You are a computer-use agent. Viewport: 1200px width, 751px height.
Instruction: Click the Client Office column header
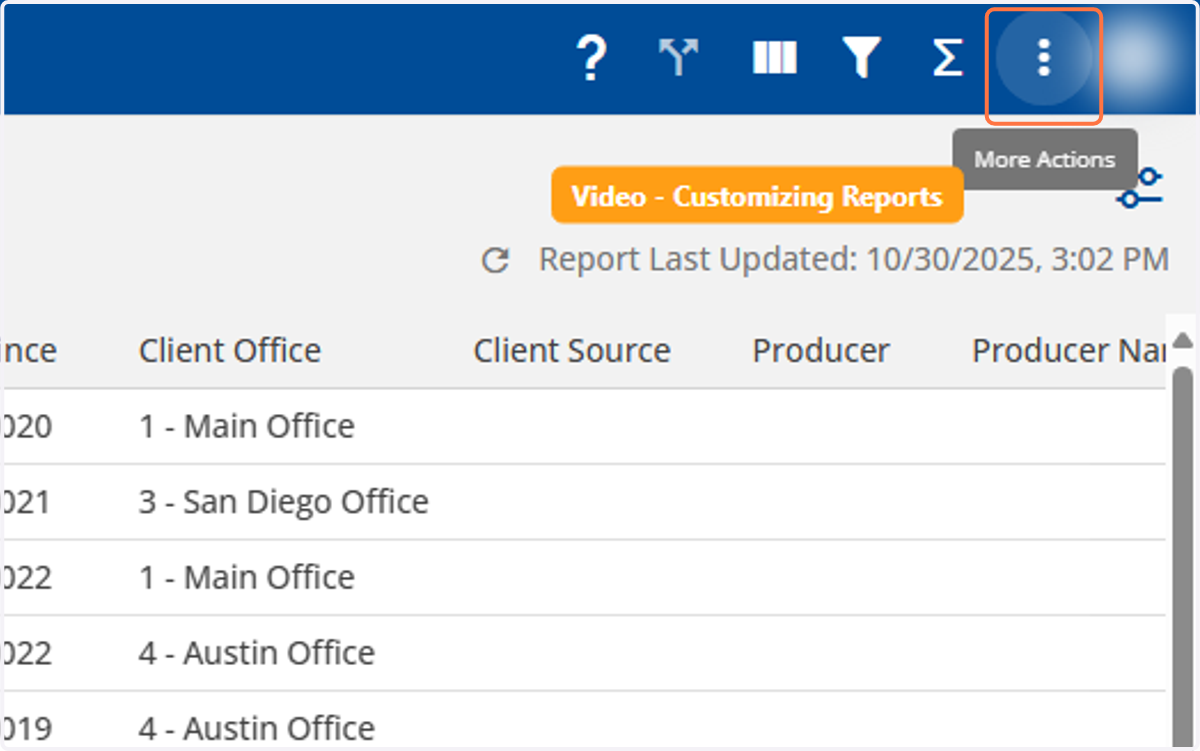coord(230,351)
